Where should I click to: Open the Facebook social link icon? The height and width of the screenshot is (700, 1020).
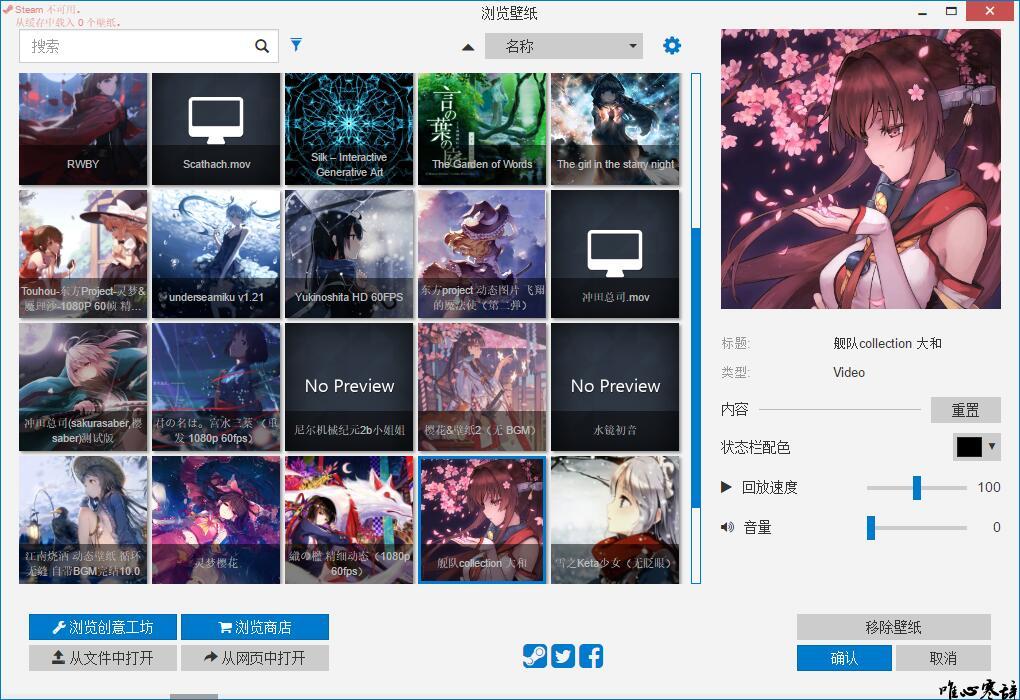pyautogui.click(x=591, y=656)
